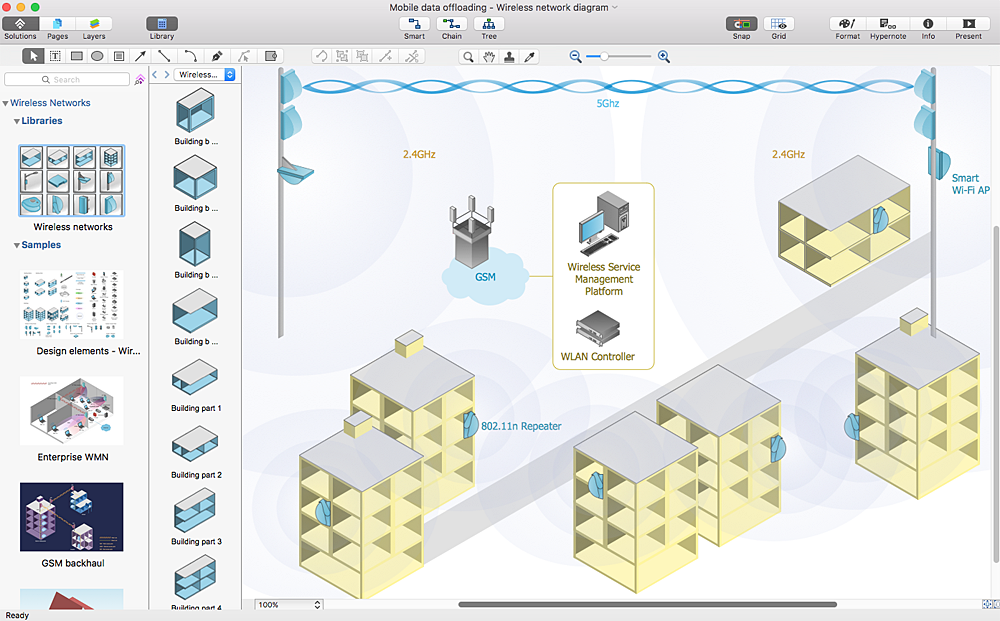Select the Ellipse drawing tool
Screen dimensions: 1000x621
click(97, 57)
